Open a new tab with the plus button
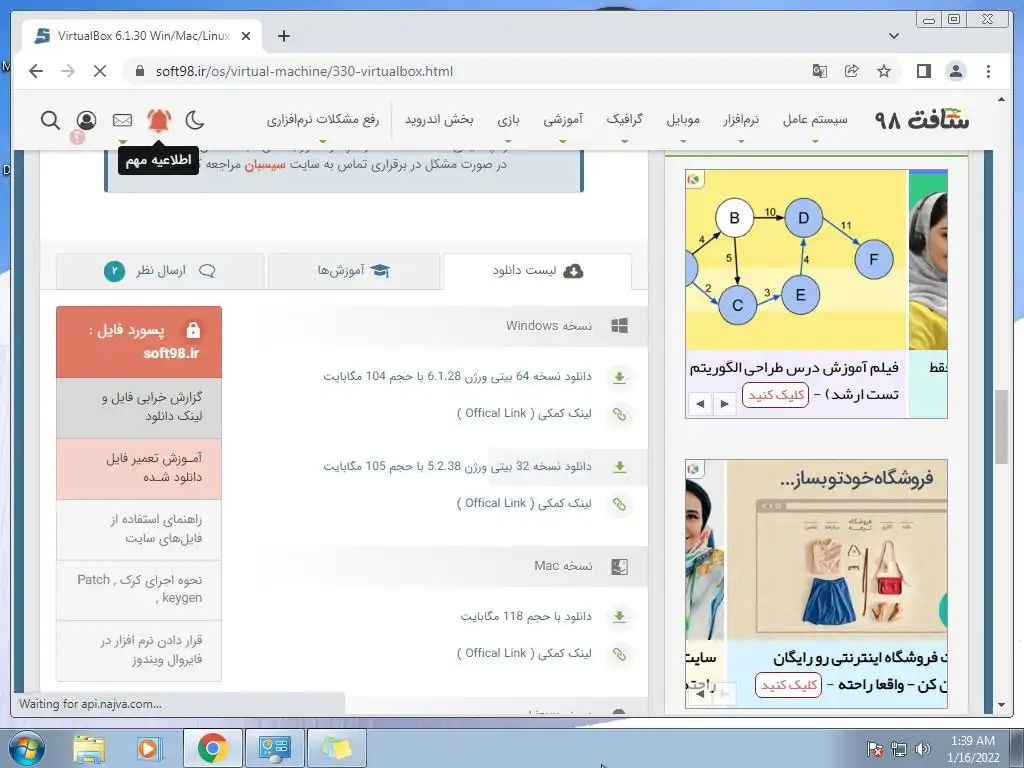This screenshot has width=1024, height=768. click(283, 36)
